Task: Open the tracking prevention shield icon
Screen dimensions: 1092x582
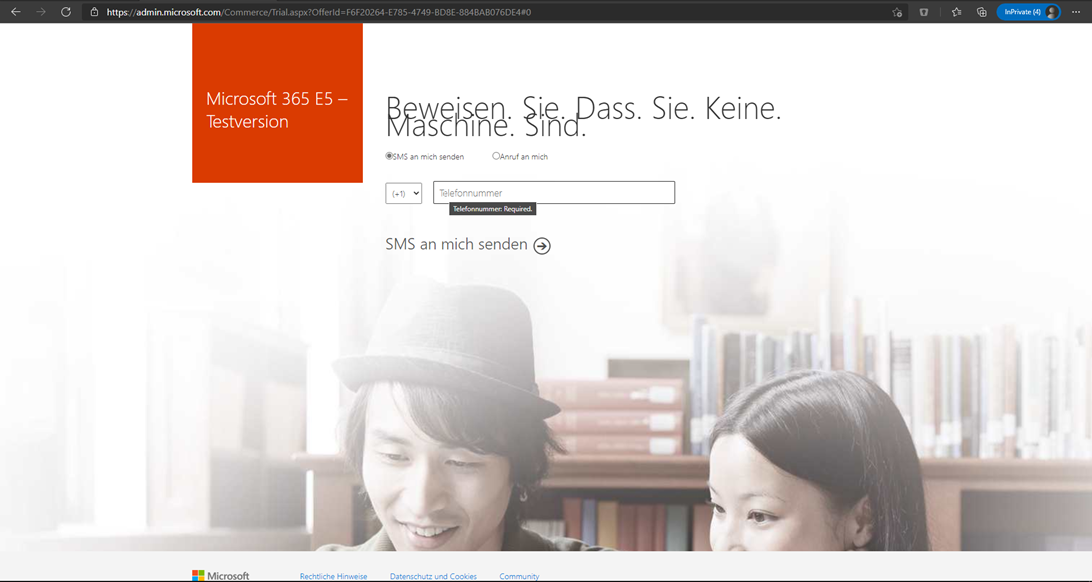Action: click(x=923, y=12)
